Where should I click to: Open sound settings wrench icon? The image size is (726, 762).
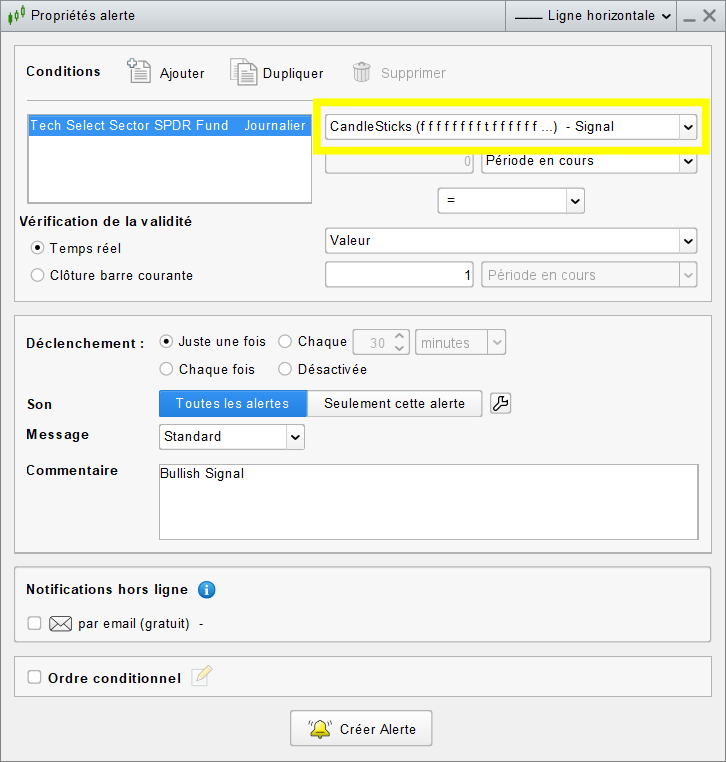(502, 403)
